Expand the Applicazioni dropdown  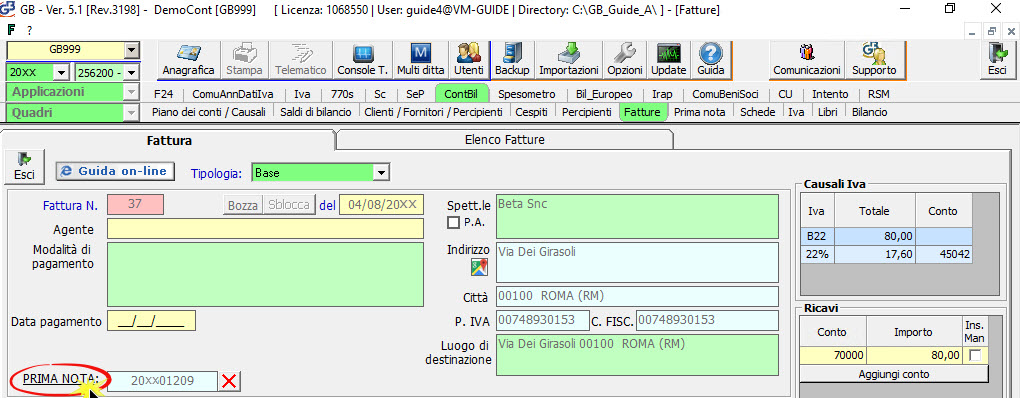point(132,92)
